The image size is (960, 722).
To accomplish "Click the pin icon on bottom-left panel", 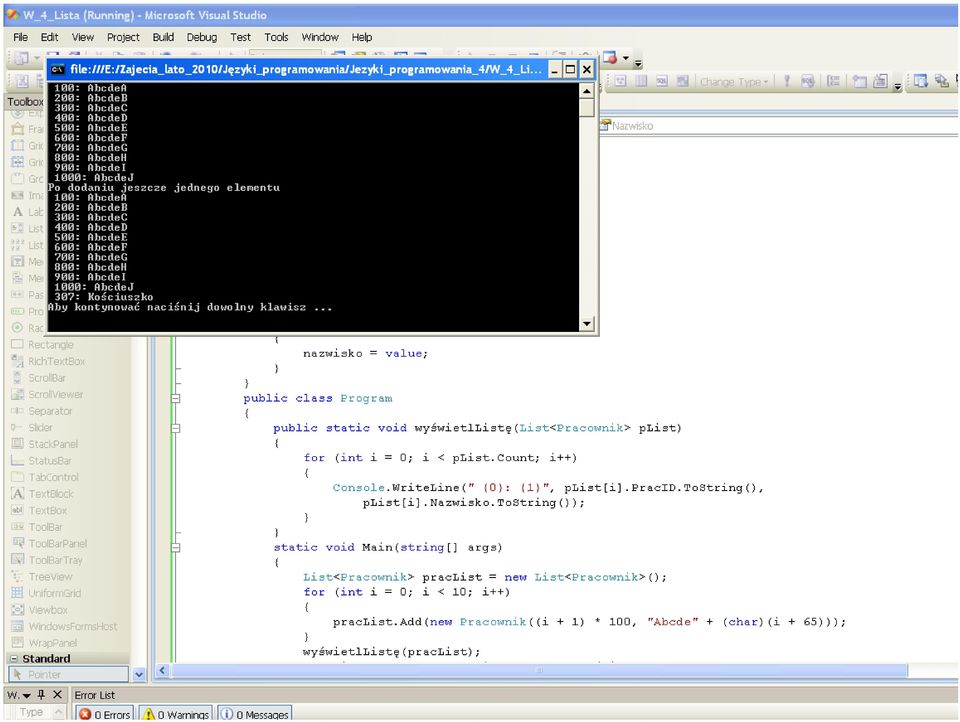I will point(41,694).
